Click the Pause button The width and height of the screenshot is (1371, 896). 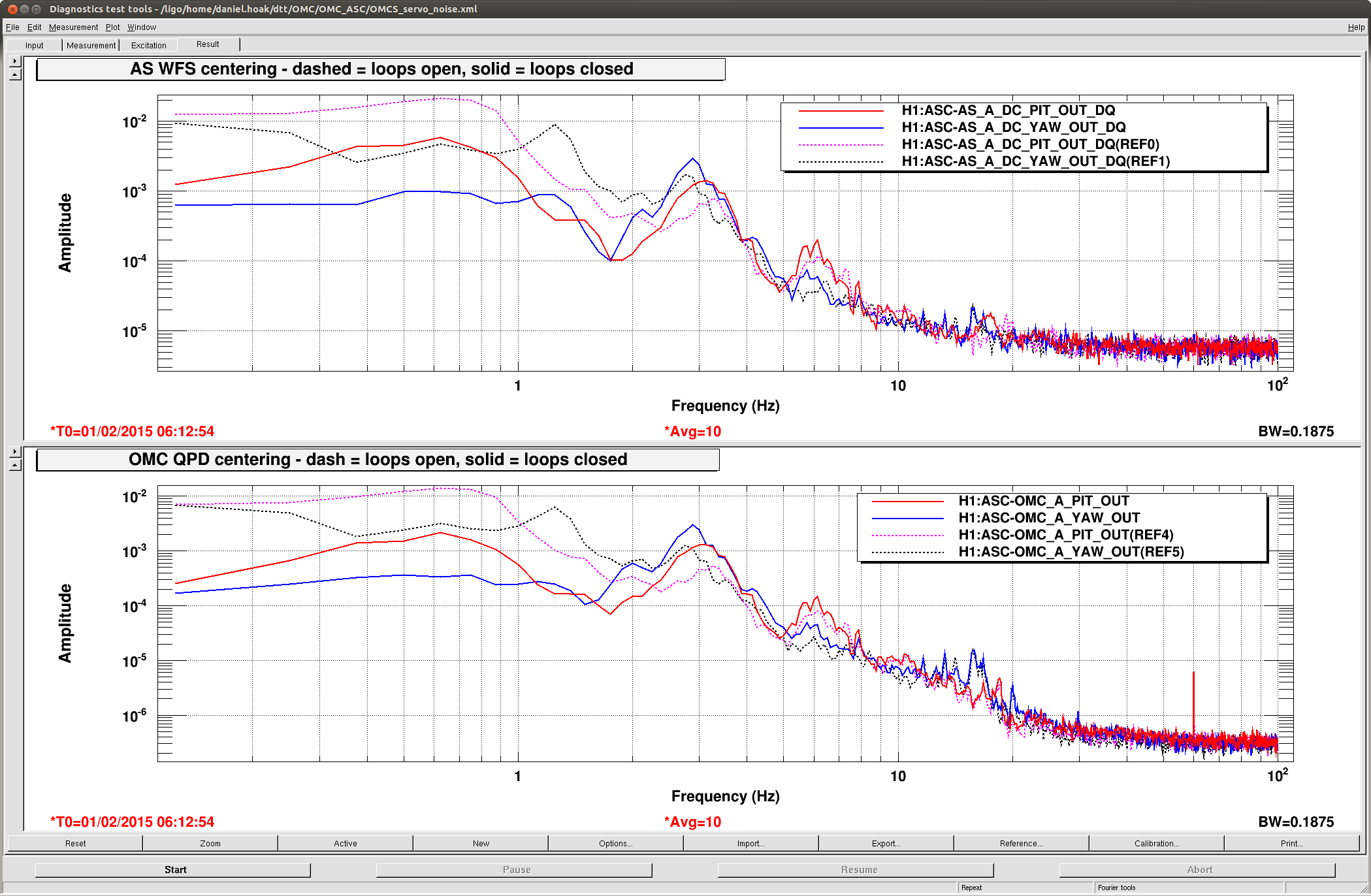(514, 870)
